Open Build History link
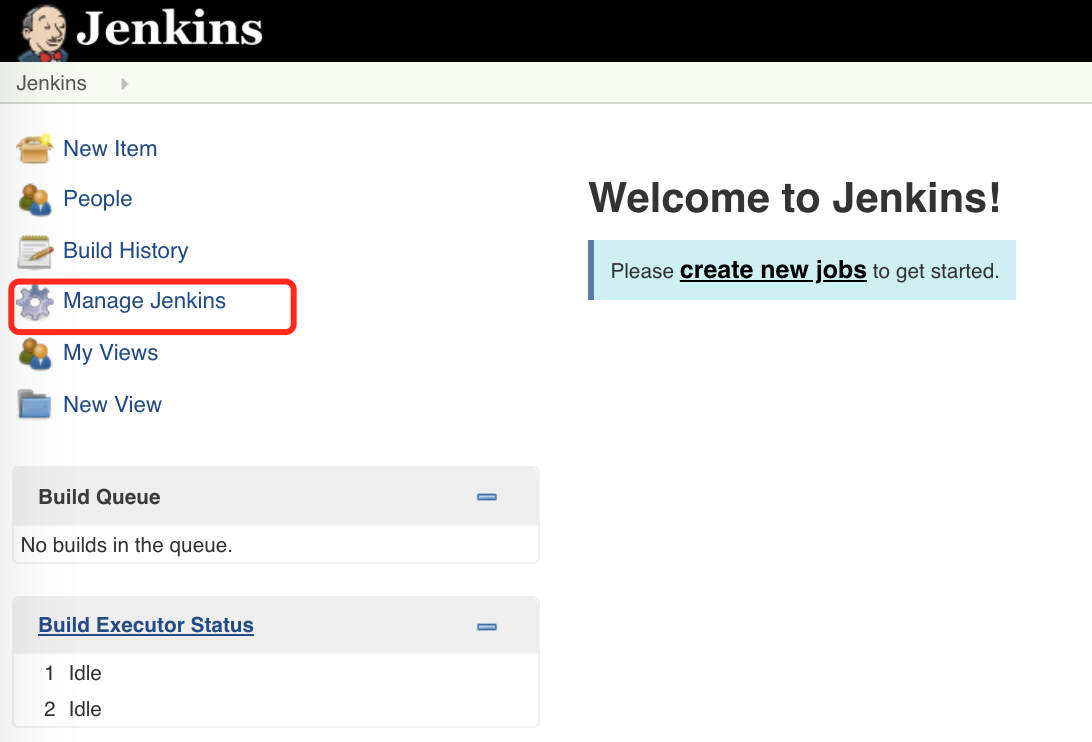The image size is (1092, 742). [x=125, y=250]
